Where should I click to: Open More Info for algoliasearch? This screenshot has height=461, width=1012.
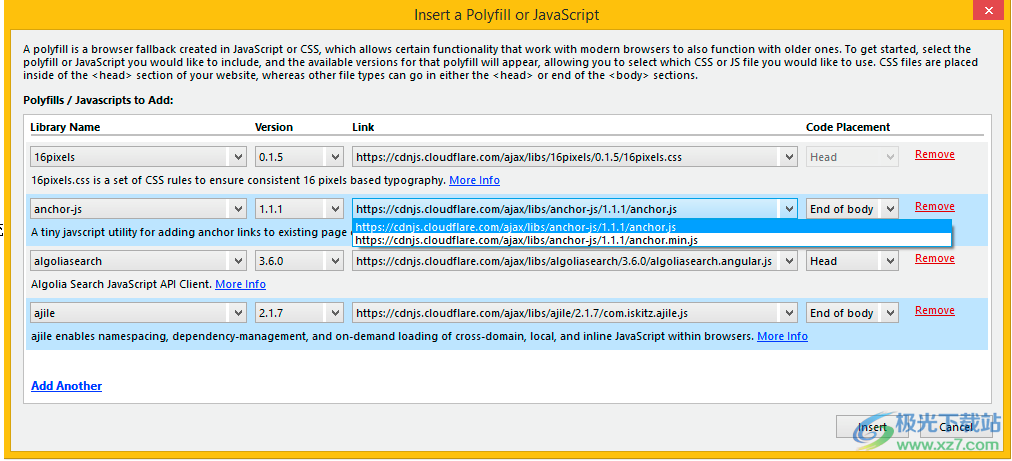coord(240,284)
